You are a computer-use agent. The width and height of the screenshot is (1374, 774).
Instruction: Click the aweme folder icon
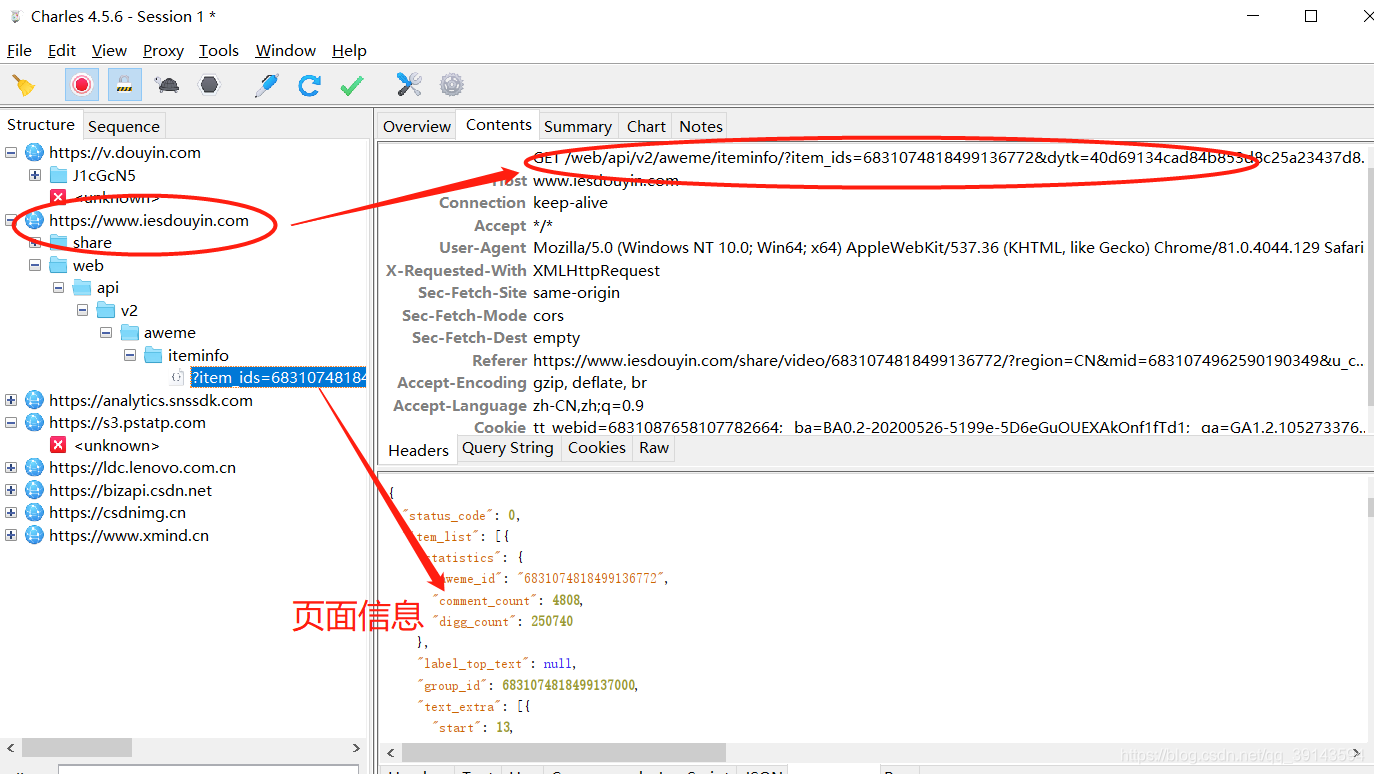pyautogui.click(x=130, y=333)
